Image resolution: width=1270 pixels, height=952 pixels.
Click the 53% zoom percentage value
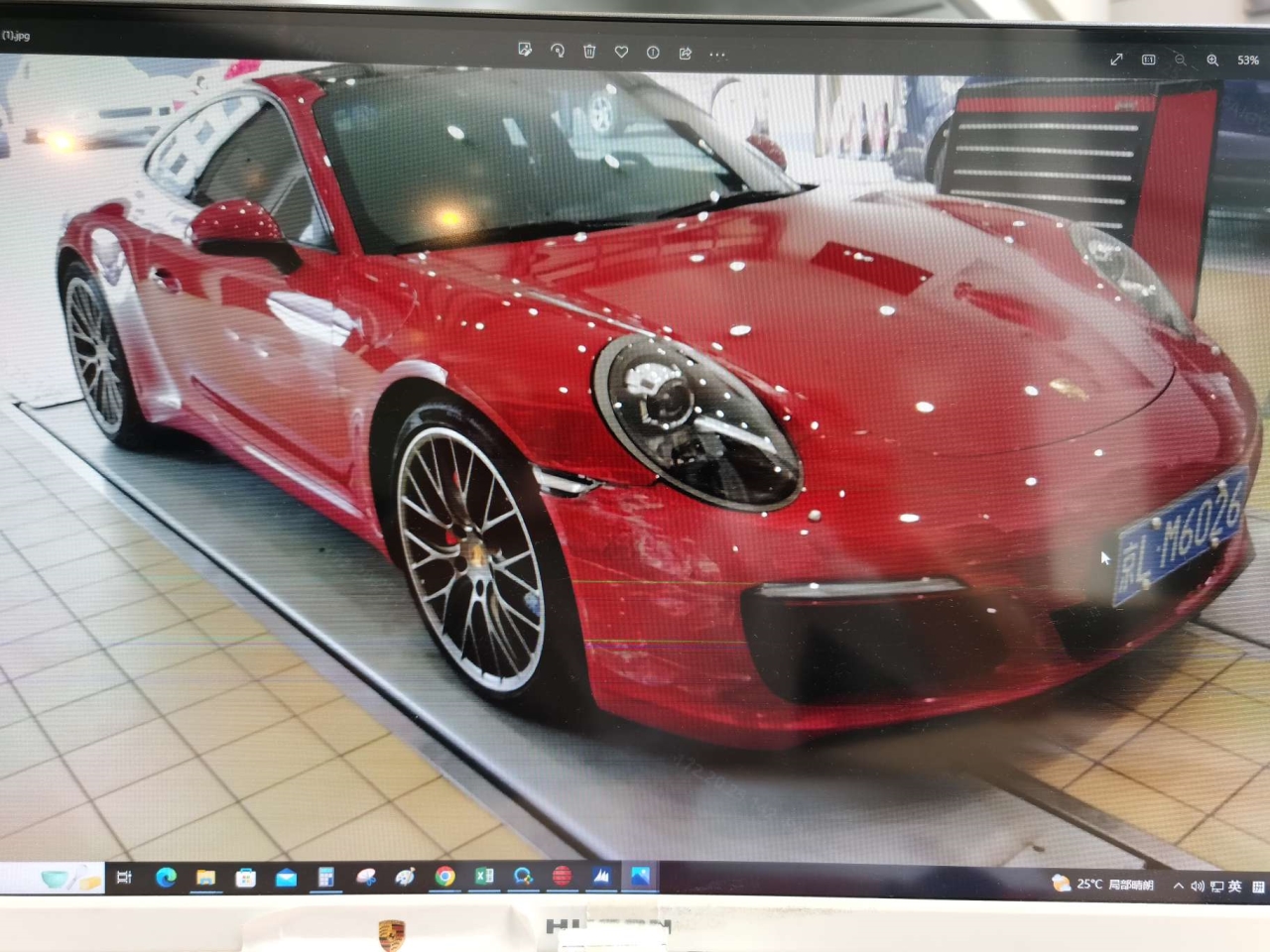coord(1248,59)
